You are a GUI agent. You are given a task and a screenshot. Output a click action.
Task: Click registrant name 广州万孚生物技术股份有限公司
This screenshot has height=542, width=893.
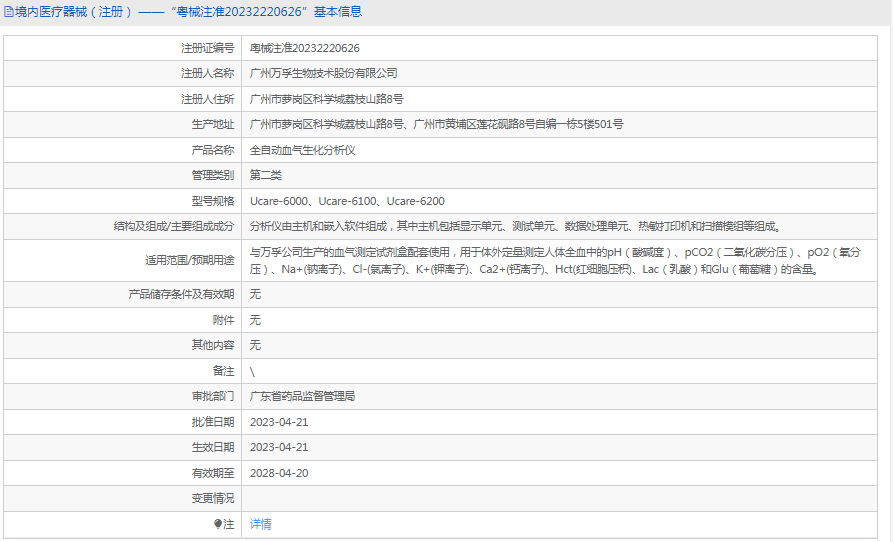pyautogui.click(x=323, y=73)
